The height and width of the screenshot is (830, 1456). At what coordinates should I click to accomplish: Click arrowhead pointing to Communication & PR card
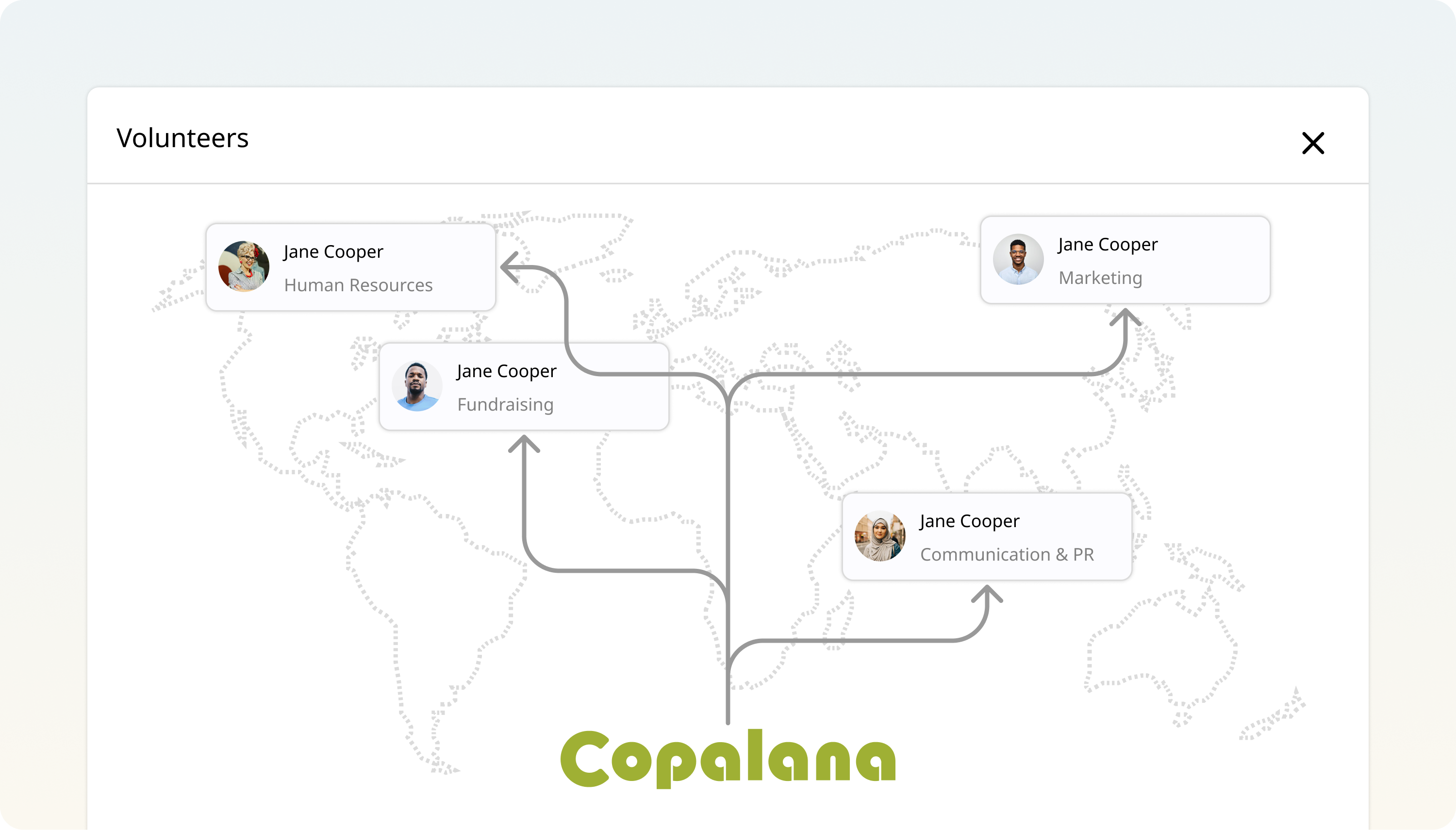(986, 594)
